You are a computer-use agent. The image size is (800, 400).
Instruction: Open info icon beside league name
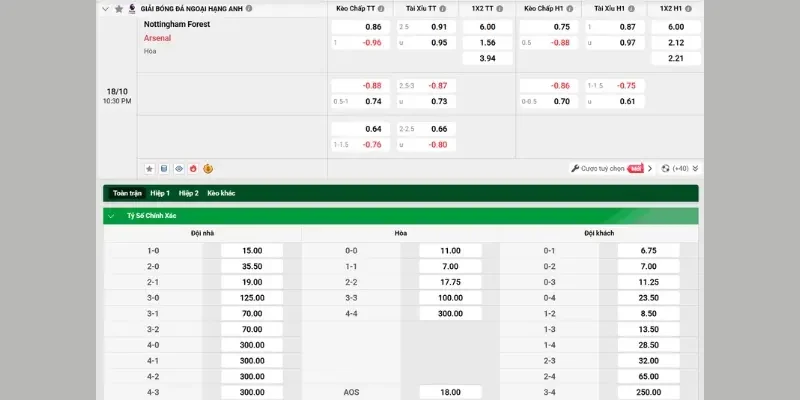[x=249, y=8]
